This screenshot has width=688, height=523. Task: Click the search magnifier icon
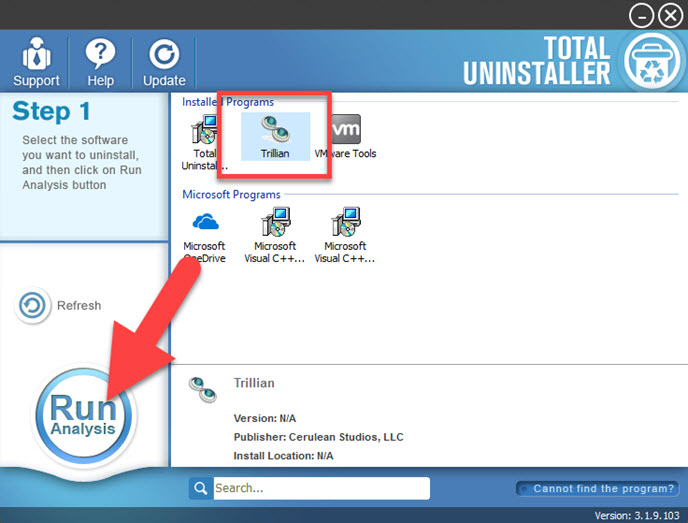[x=201, y=488]
